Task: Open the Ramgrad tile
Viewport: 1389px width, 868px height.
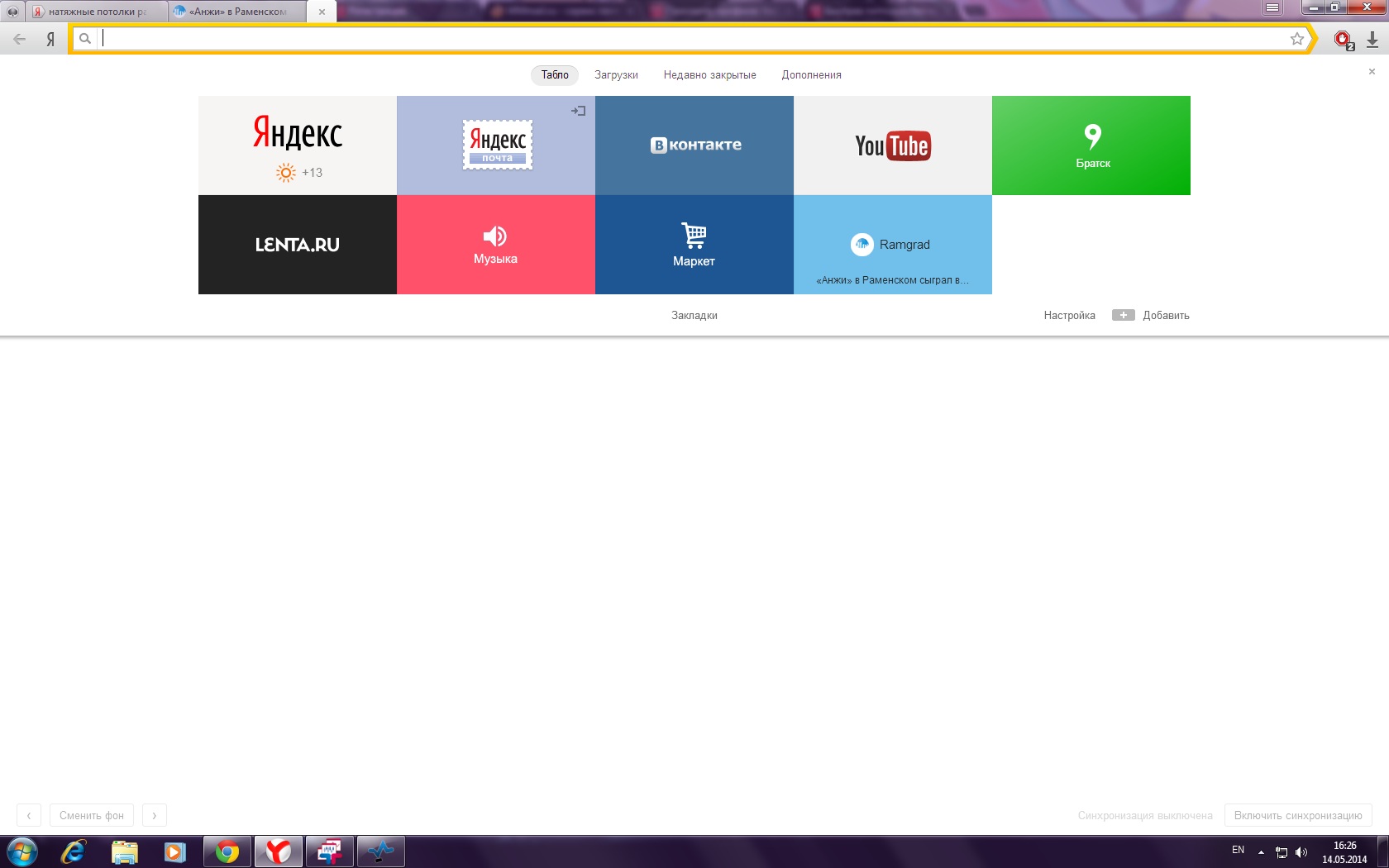Action: coord(893,245)
